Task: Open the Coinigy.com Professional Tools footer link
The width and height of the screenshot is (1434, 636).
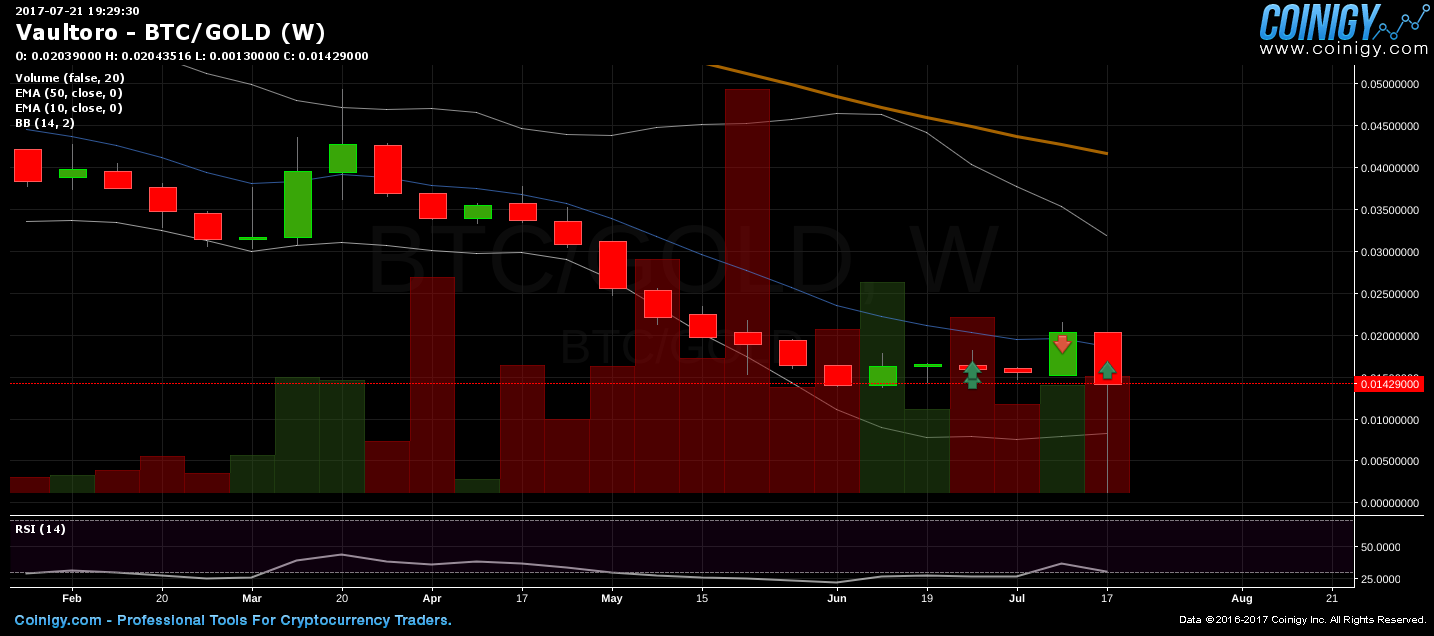Action: pyautogui.click(x=232, y=620)
